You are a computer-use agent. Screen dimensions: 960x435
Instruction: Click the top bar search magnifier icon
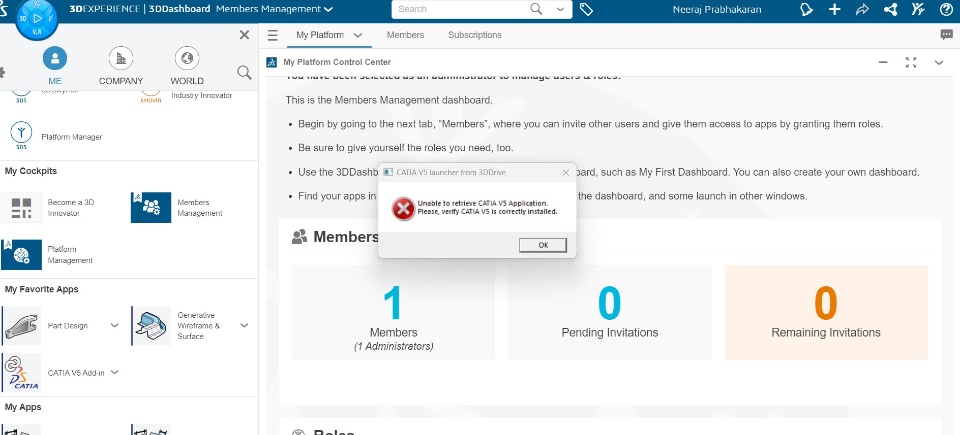(536, 9)
